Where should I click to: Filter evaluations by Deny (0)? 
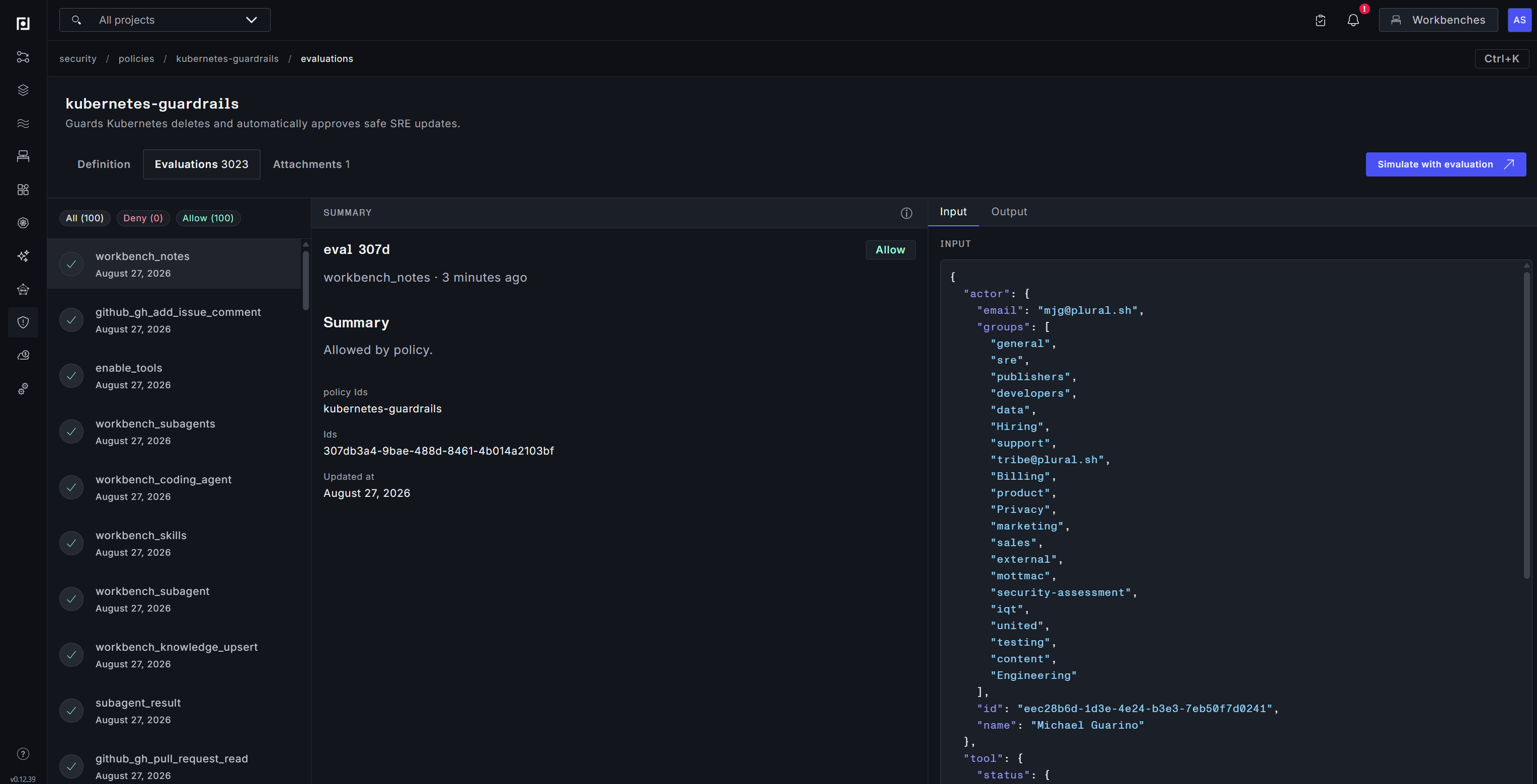pos(143,218)
